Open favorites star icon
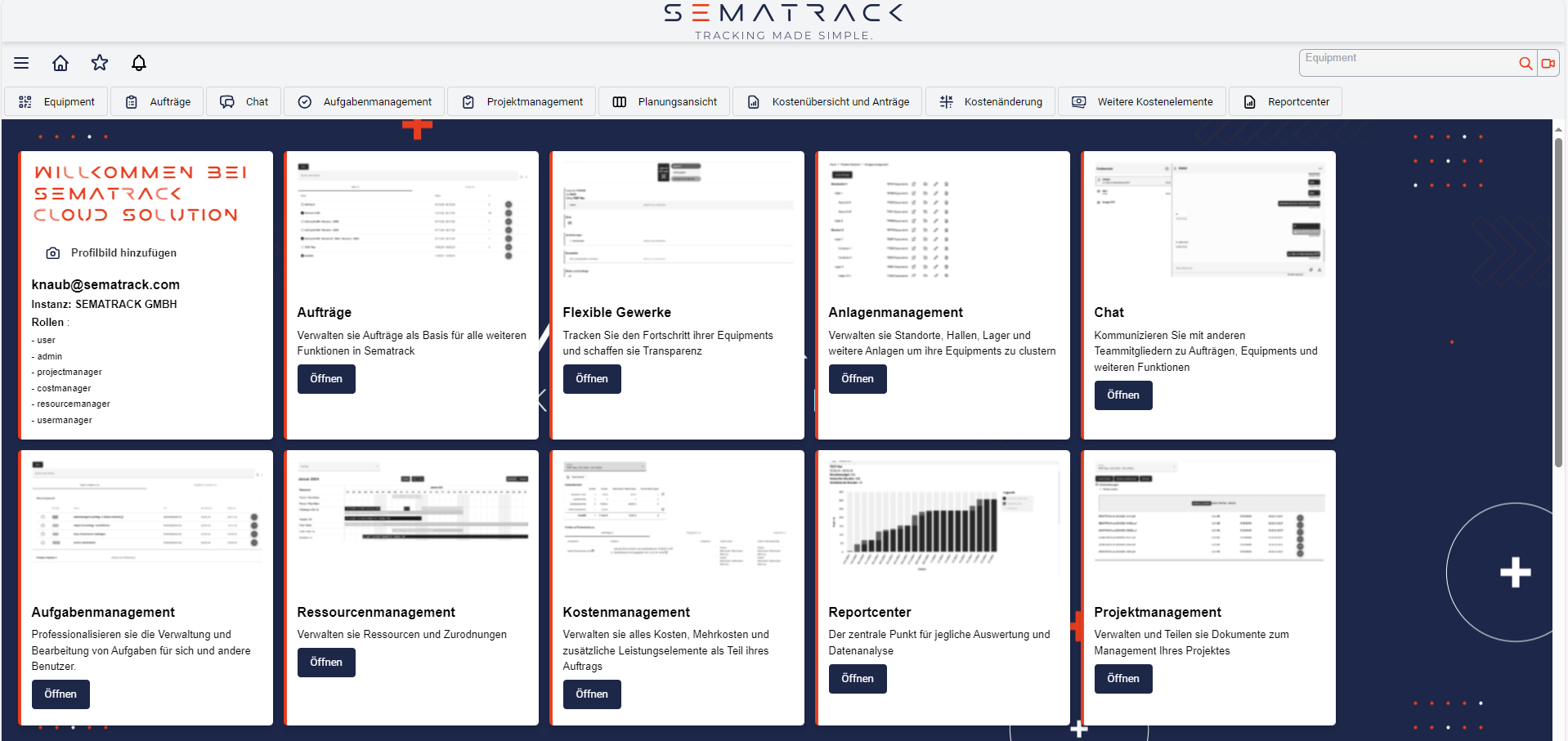1568x741 pixels. pyautogui.click(x=100, y=63)
